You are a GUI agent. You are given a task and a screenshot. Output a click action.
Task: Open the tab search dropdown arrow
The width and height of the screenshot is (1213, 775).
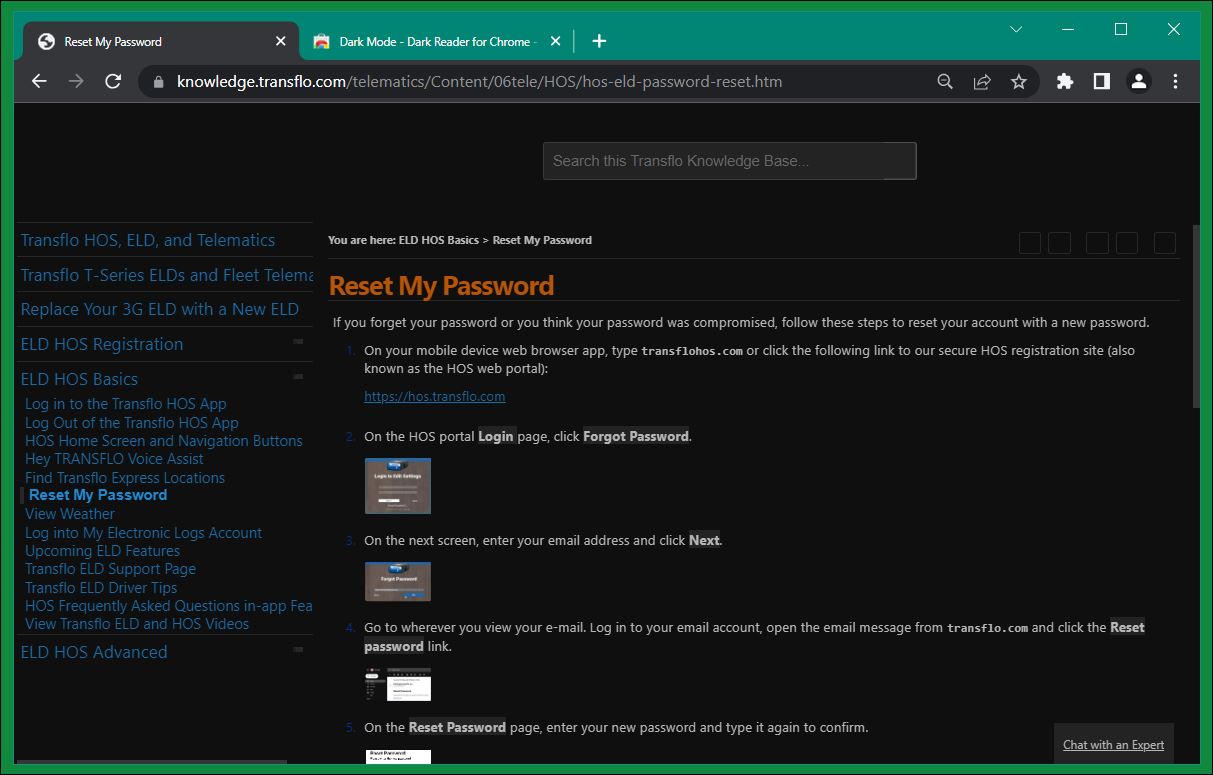tap(1016, 30)
